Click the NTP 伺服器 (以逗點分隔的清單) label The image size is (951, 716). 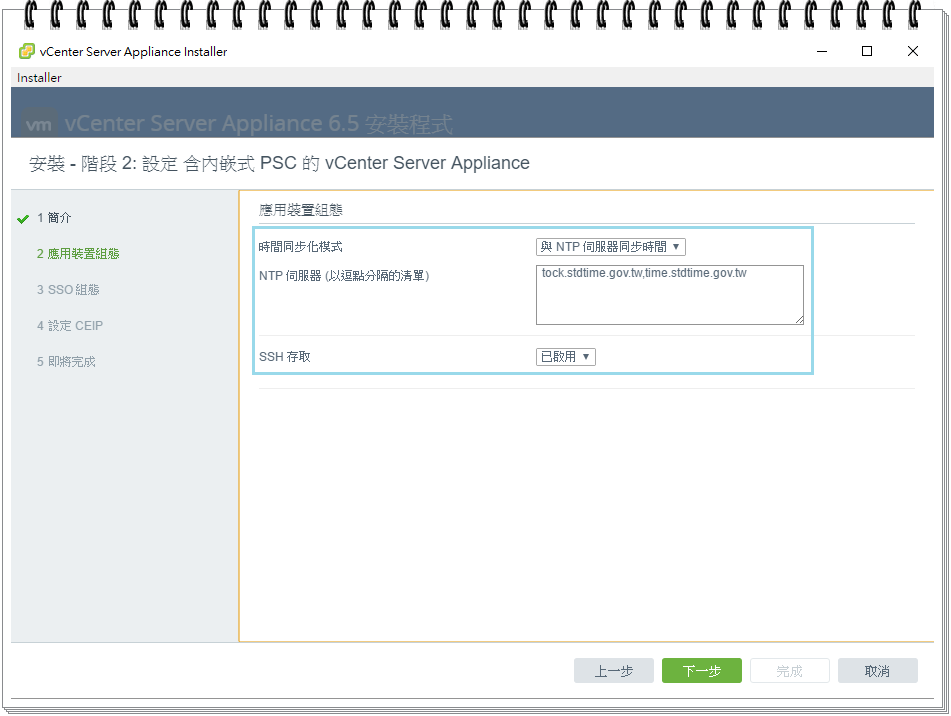point(344,276)
